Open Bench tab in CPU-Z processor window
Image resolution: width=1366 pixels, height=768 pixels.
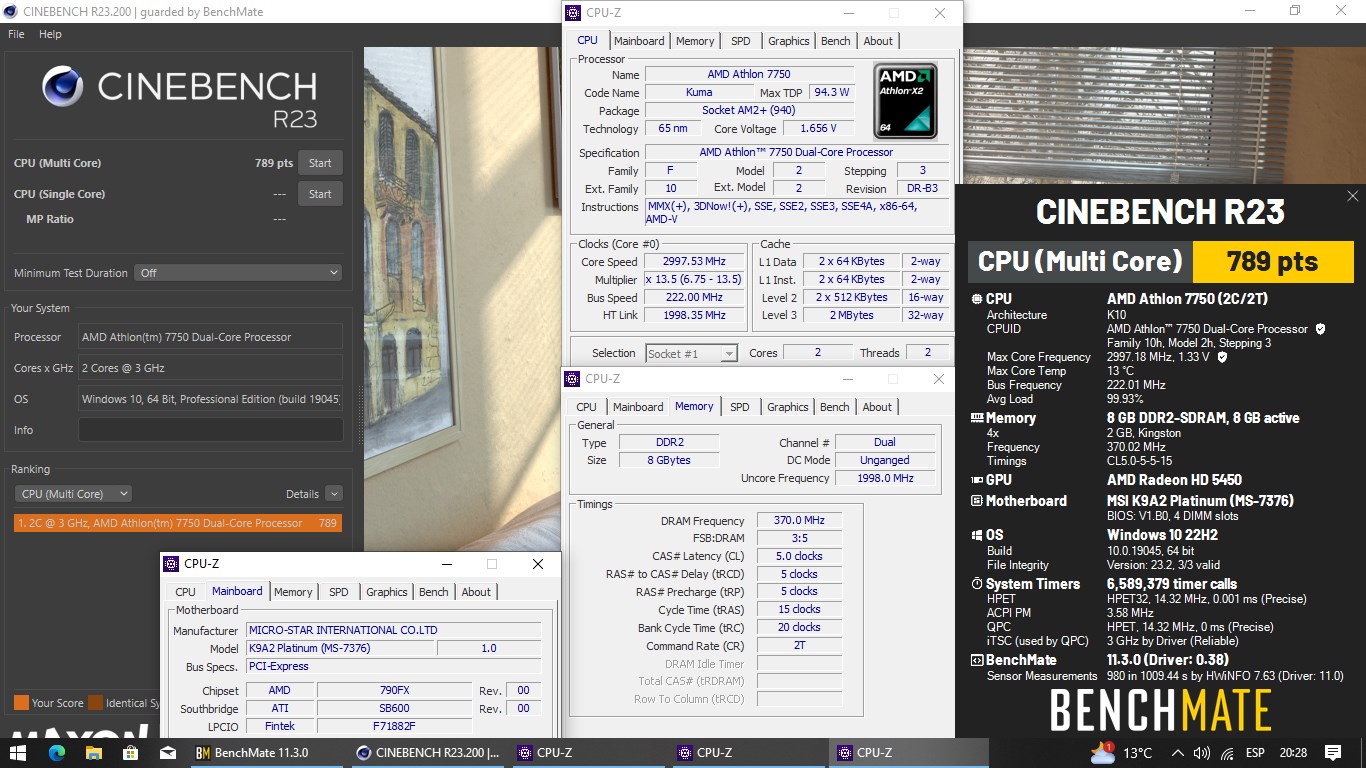(x=836, y=41)
